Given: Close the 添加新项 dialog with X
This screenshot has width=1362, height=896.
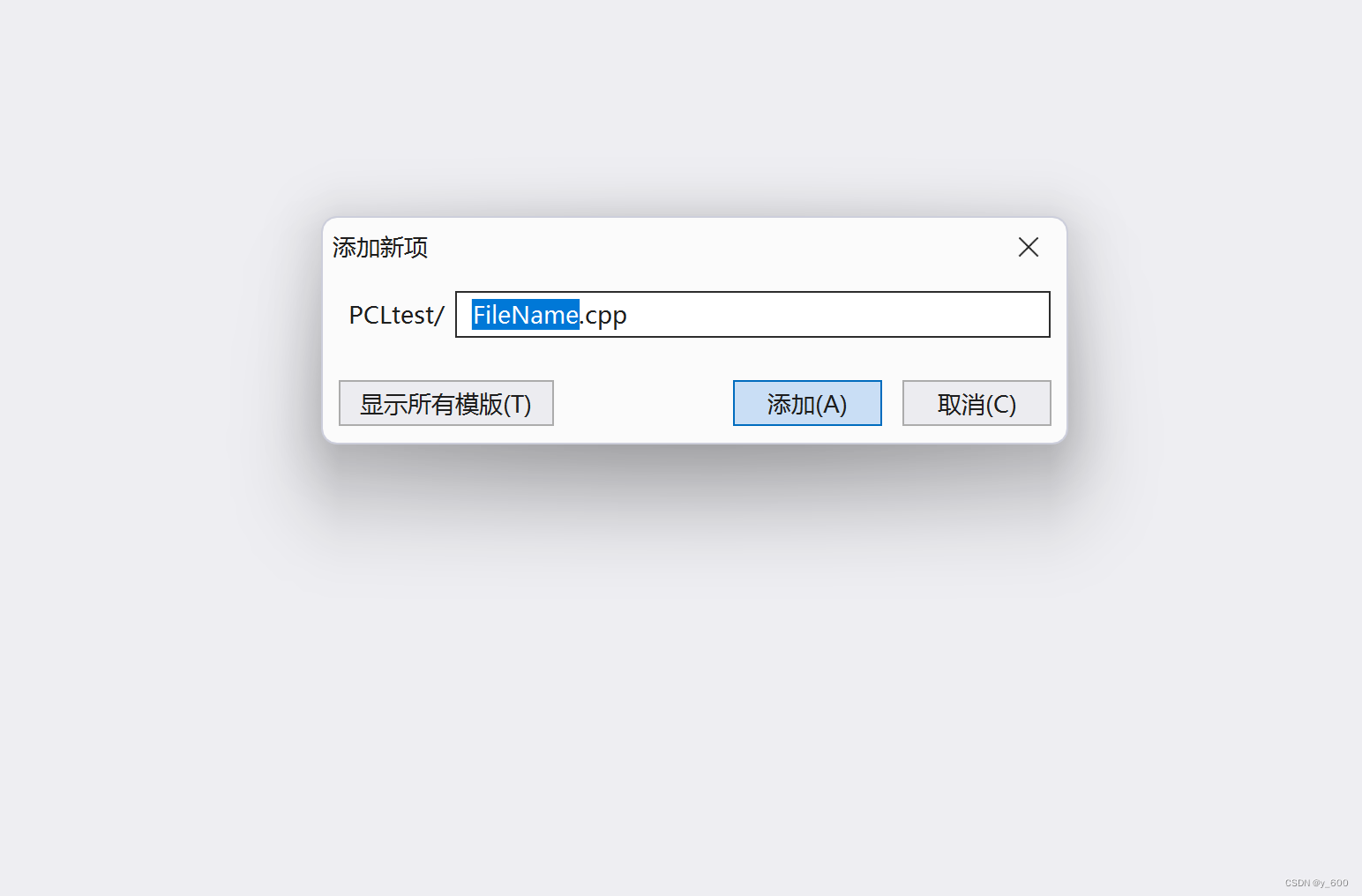Looking at the screenshot, I should (x=1029, y=247).
